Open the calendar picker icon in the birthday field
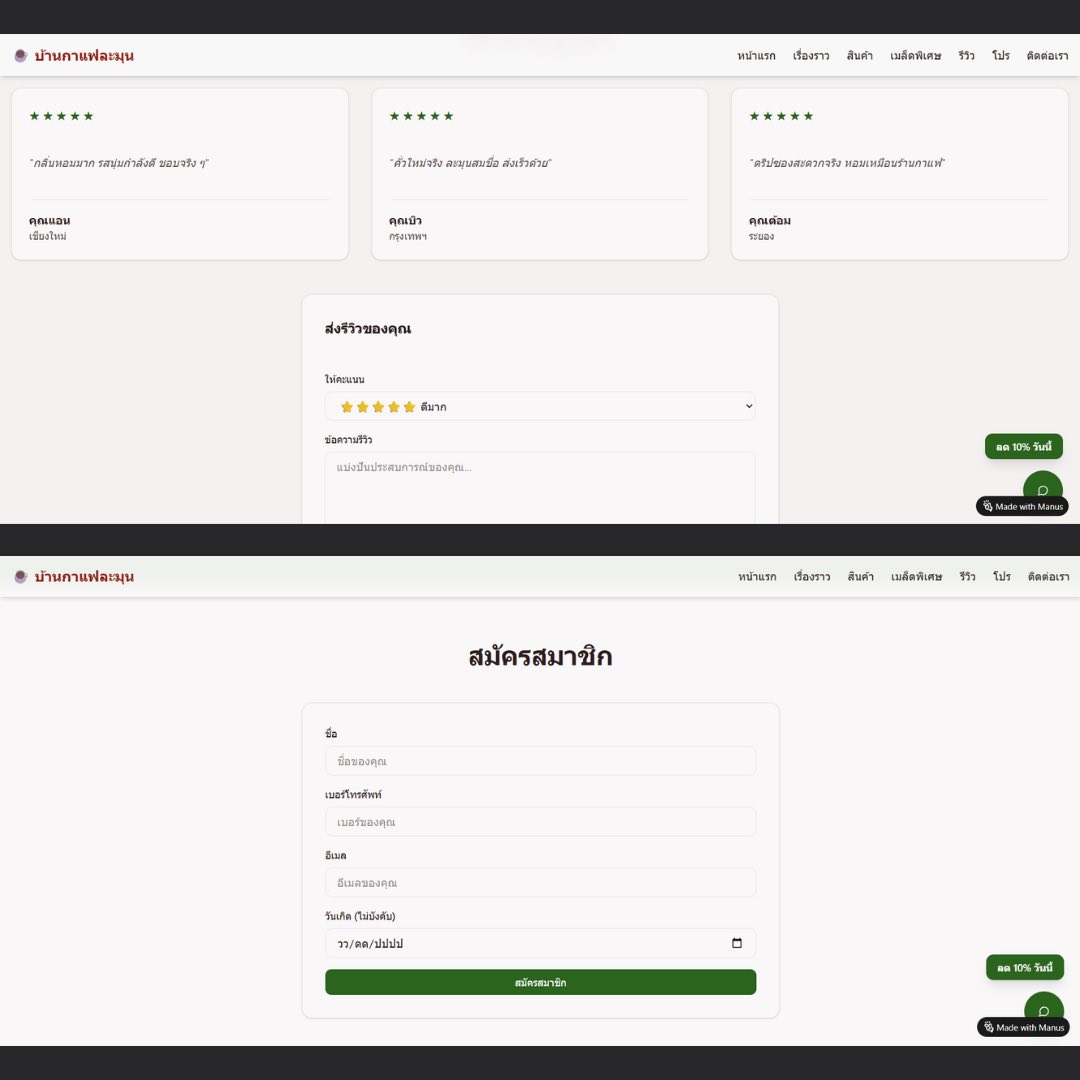This screenshot has width=1080, height=1080. click(x=737, y=943)
